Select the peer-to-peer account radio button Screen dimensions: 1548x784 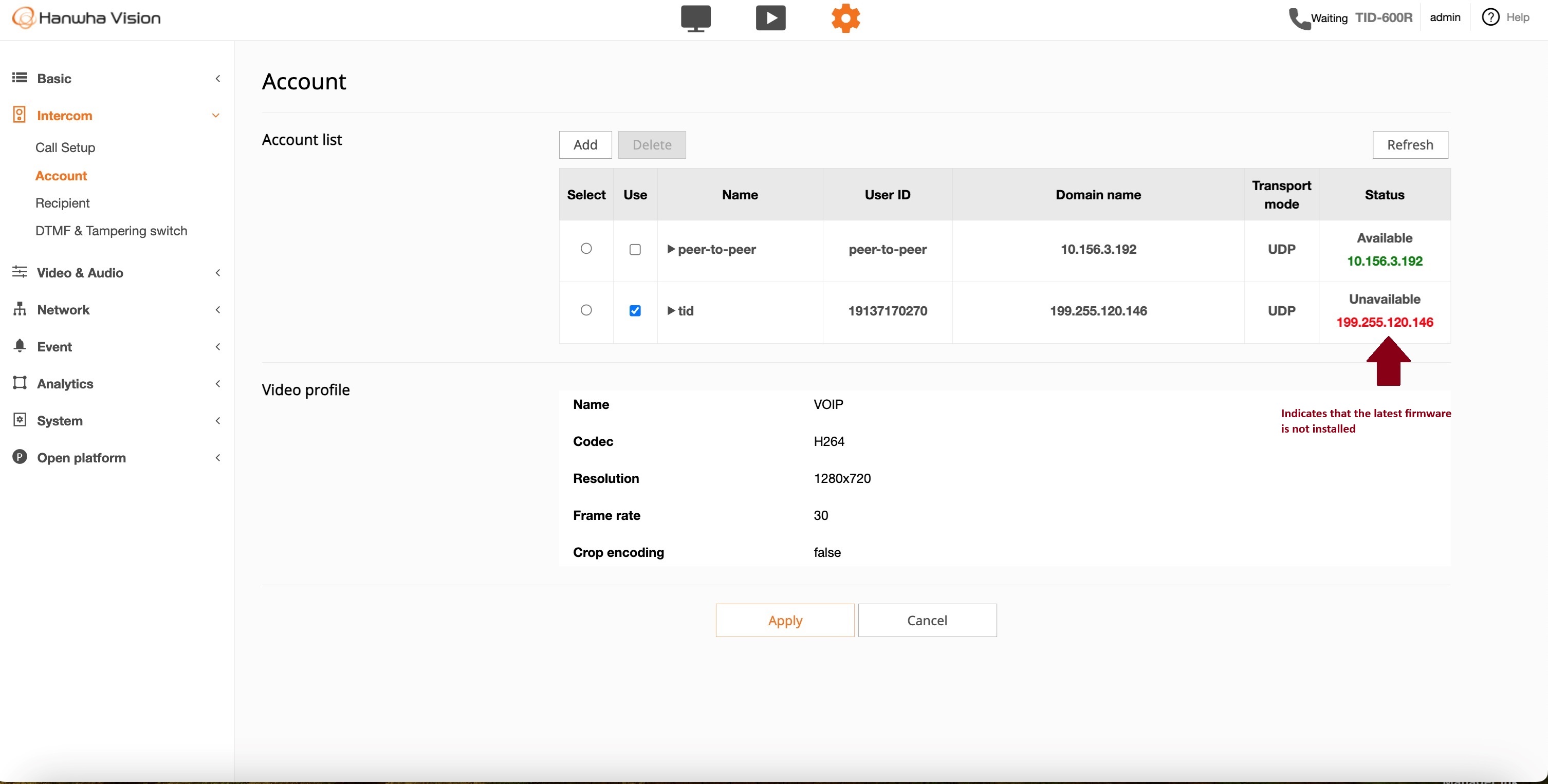pyautogui.click(x=586, y=249)
